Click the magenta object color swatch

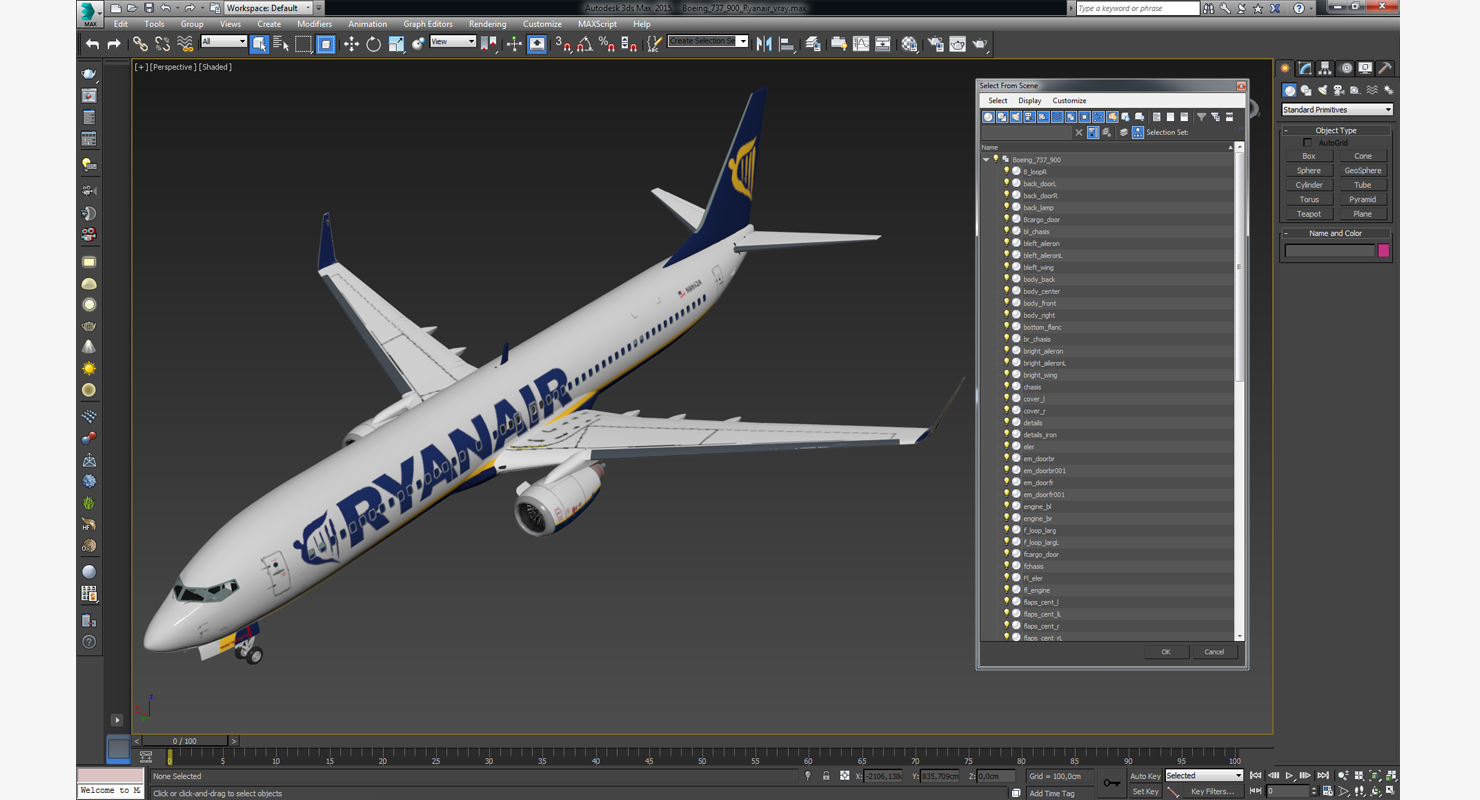click(1384, 251)
